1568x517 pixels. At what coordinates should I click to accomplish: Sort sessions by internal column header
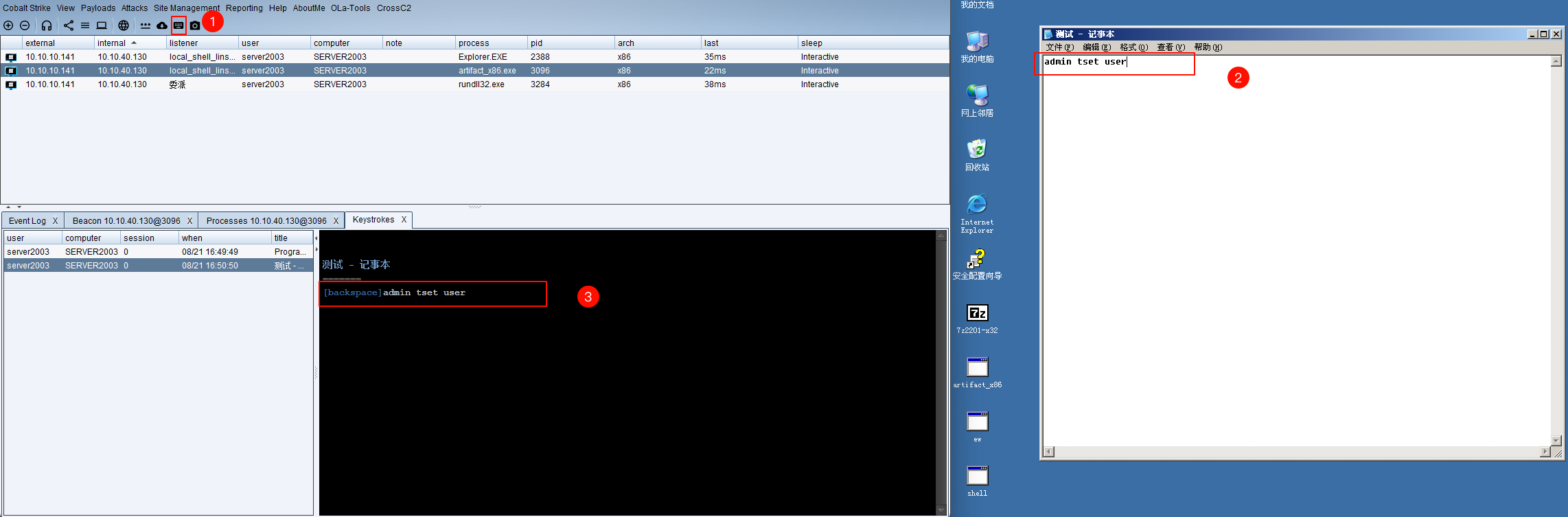coord(130,43)
